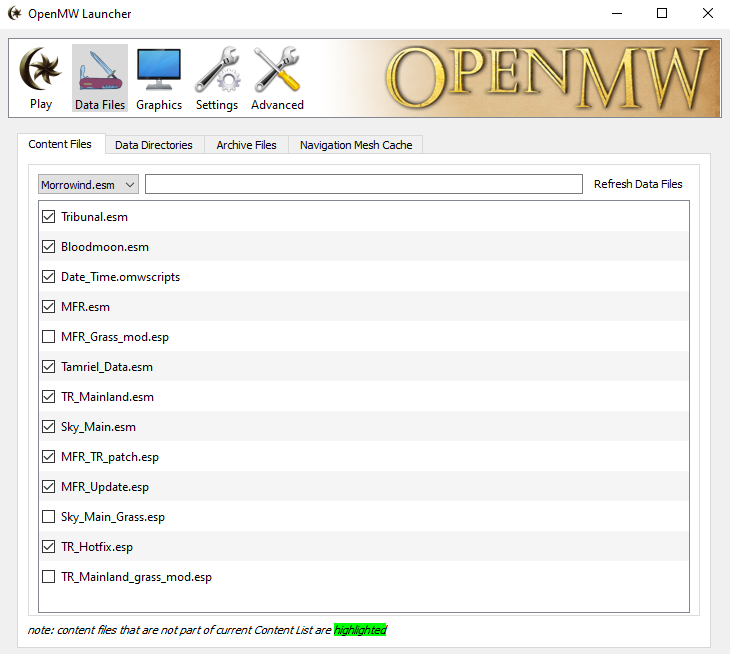Select the TR_Mainland_grass_mod.esp file name
The image size is (730, 654).
click(x=136, y=577)
